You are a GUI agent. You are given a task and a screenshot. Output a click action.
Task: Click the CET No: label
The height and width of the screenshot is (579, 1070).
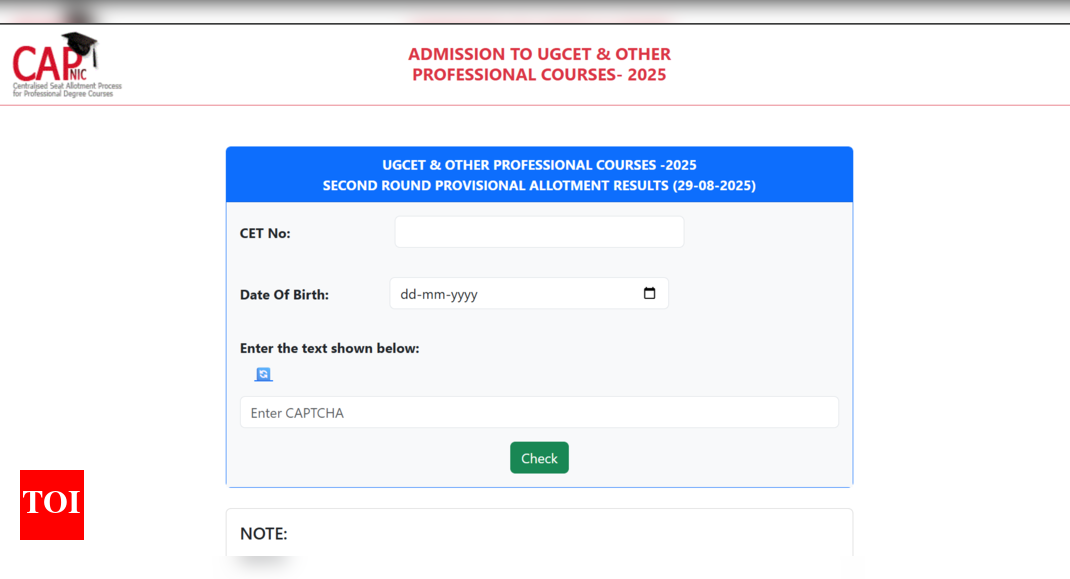265,234
